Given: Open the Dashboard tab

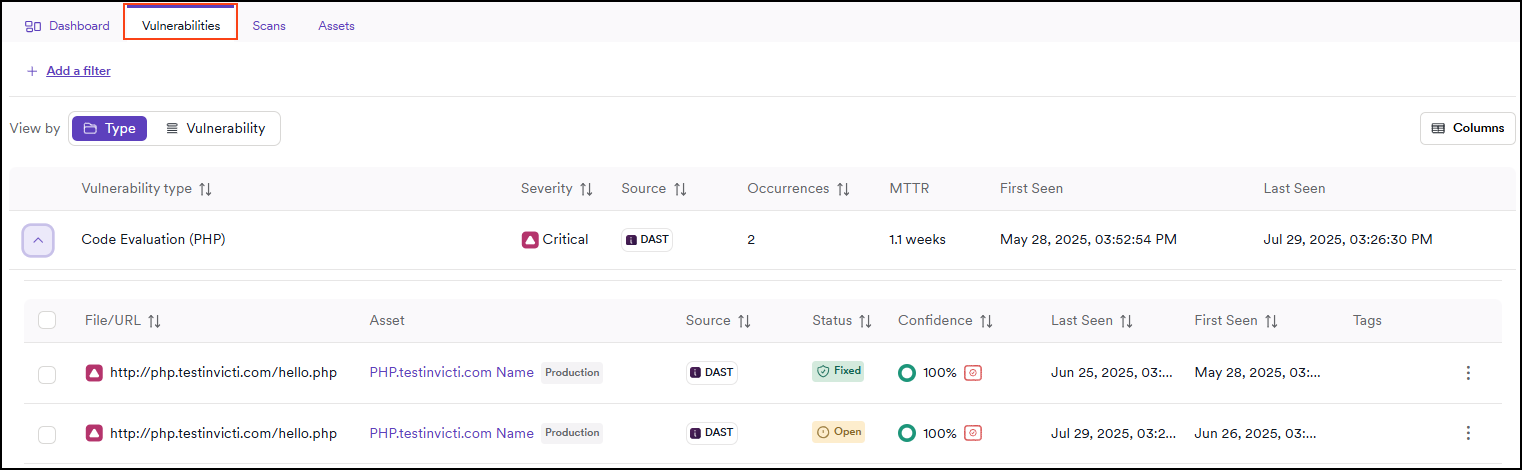Looking at the screenshot, I should tap(67, 26).
